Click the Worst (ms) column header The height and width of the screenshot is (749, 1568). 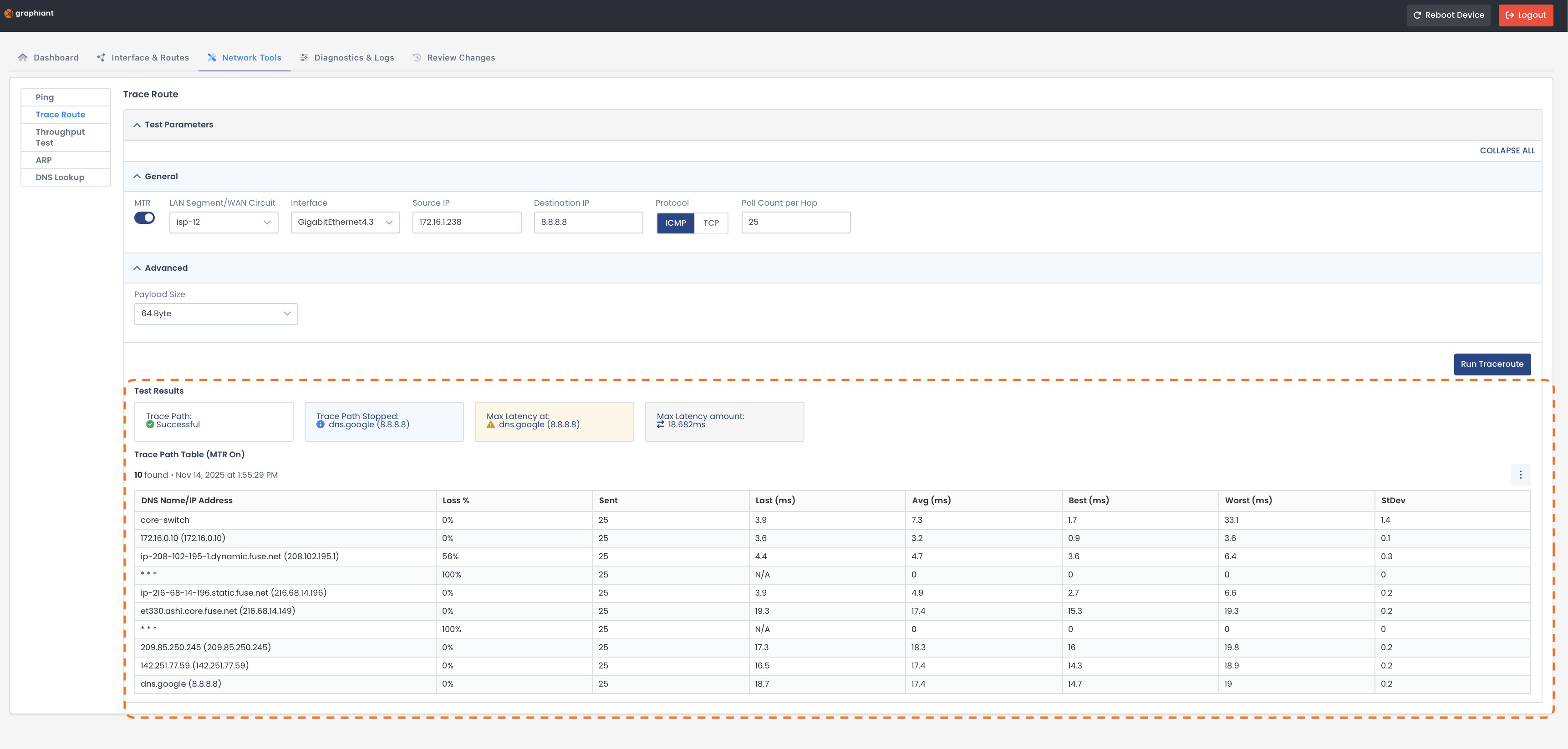click(x=1296, y=501)
